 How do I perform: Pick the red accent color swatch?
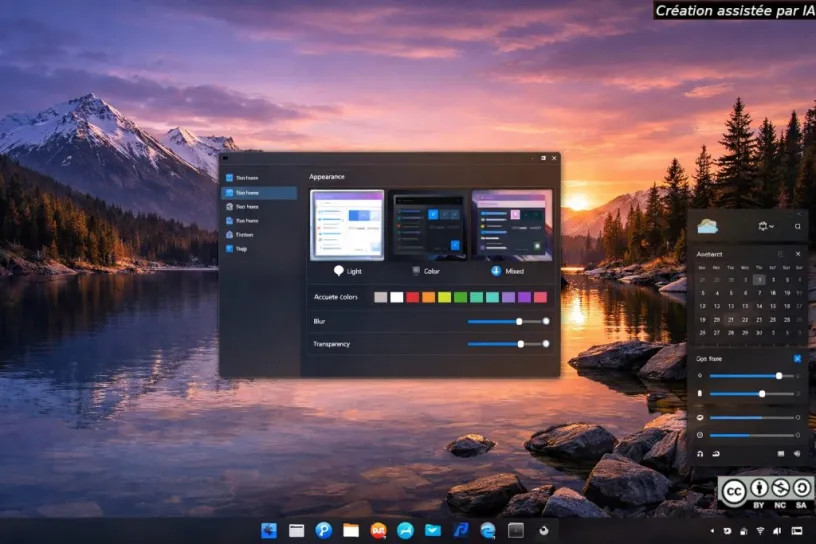pos(412,297)
